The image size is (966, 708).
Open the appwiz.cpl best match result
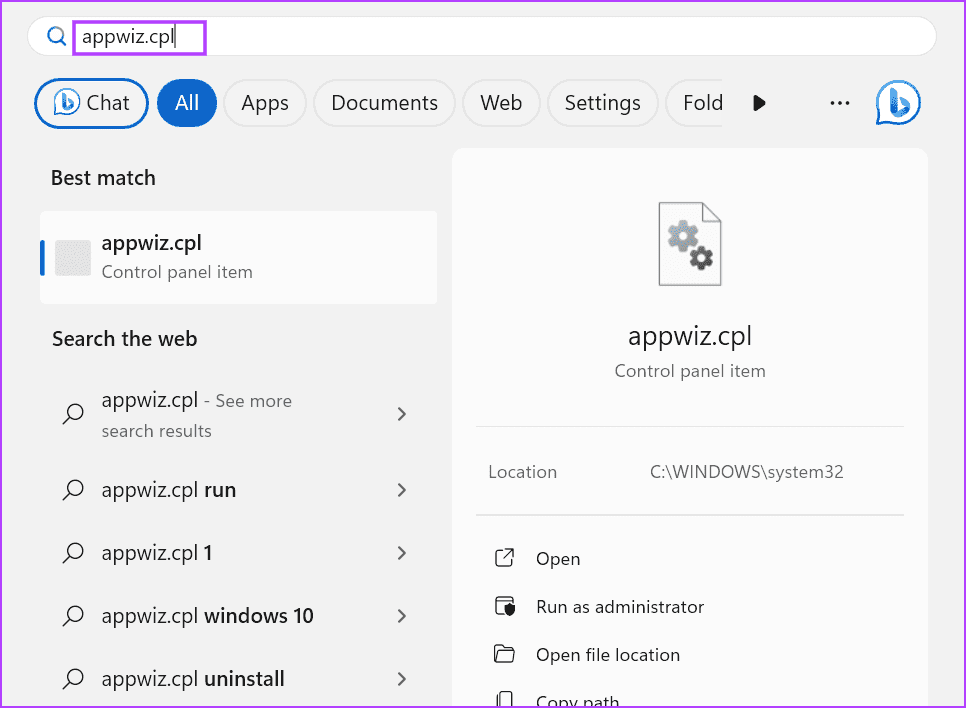click(x=238, y=258)
